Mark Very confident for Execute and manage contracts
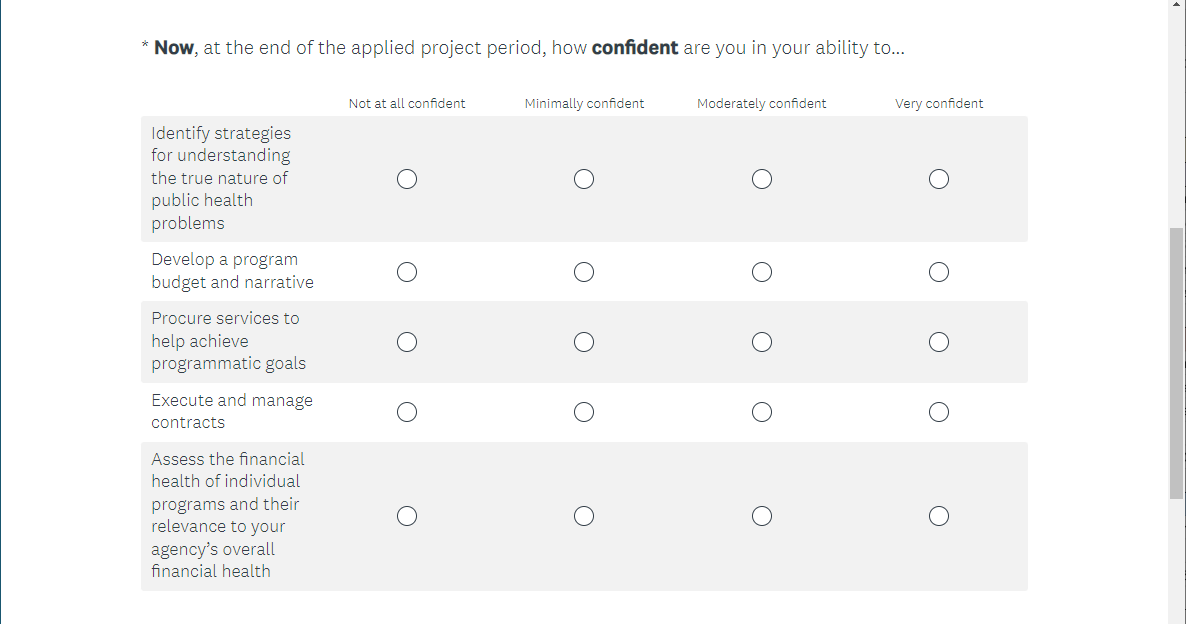 pyautogui.click(x=938, y=412)
